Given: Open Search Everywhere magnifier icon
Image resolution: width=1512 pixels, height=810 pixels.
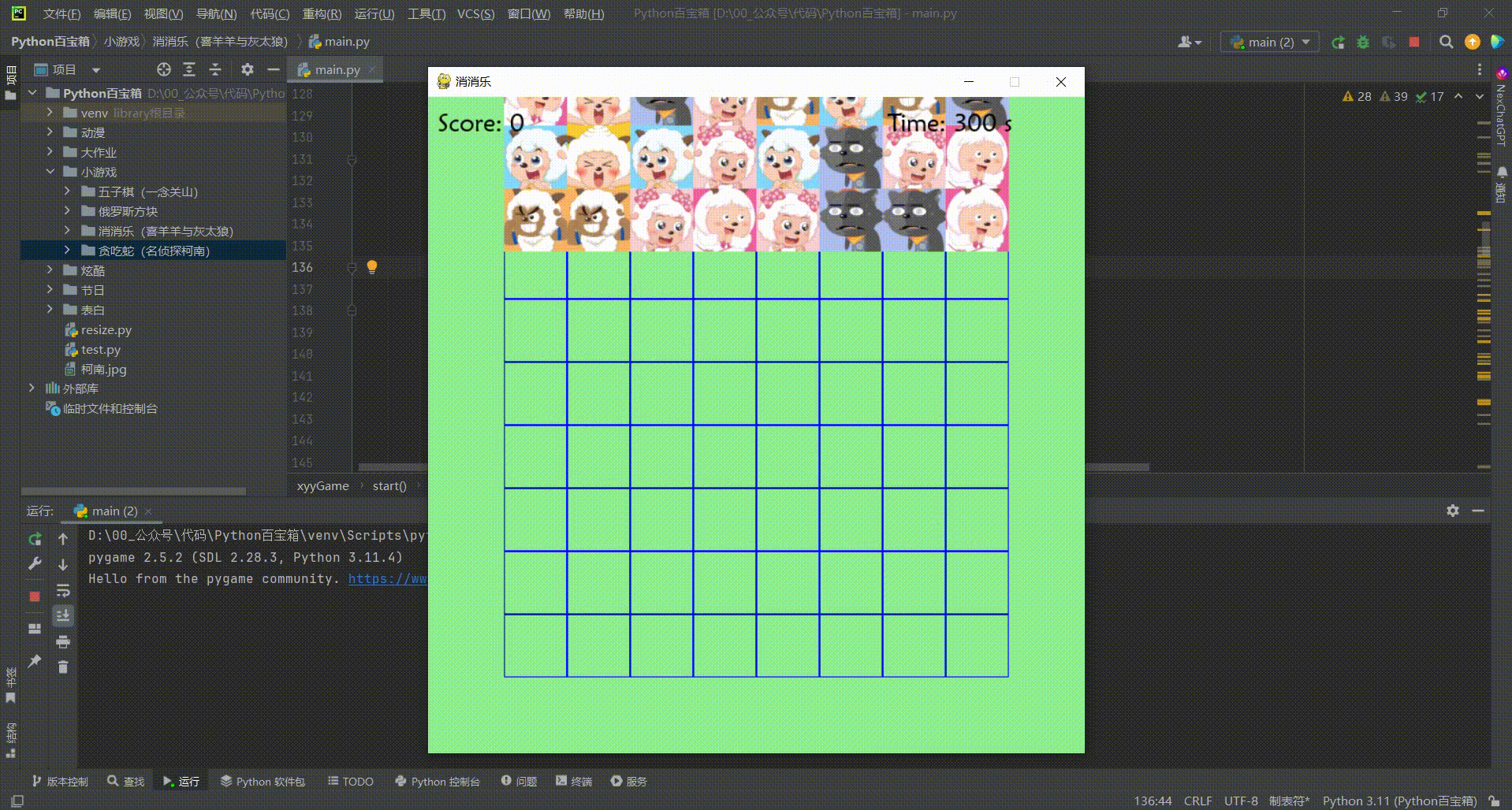Looking at the screenshot, I should (x=1446, y=43).
